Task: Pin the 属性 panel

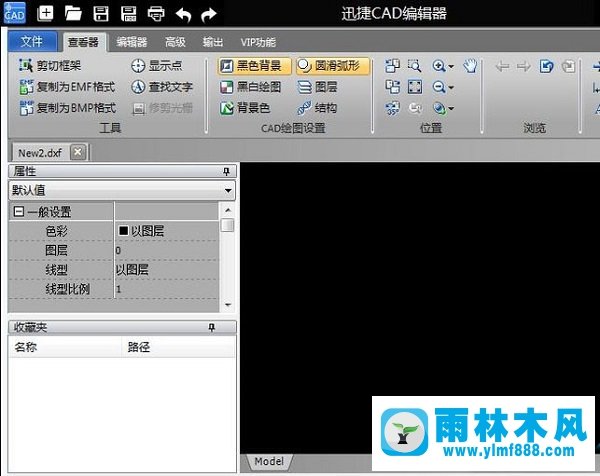Action: click(x=227, y=171)
